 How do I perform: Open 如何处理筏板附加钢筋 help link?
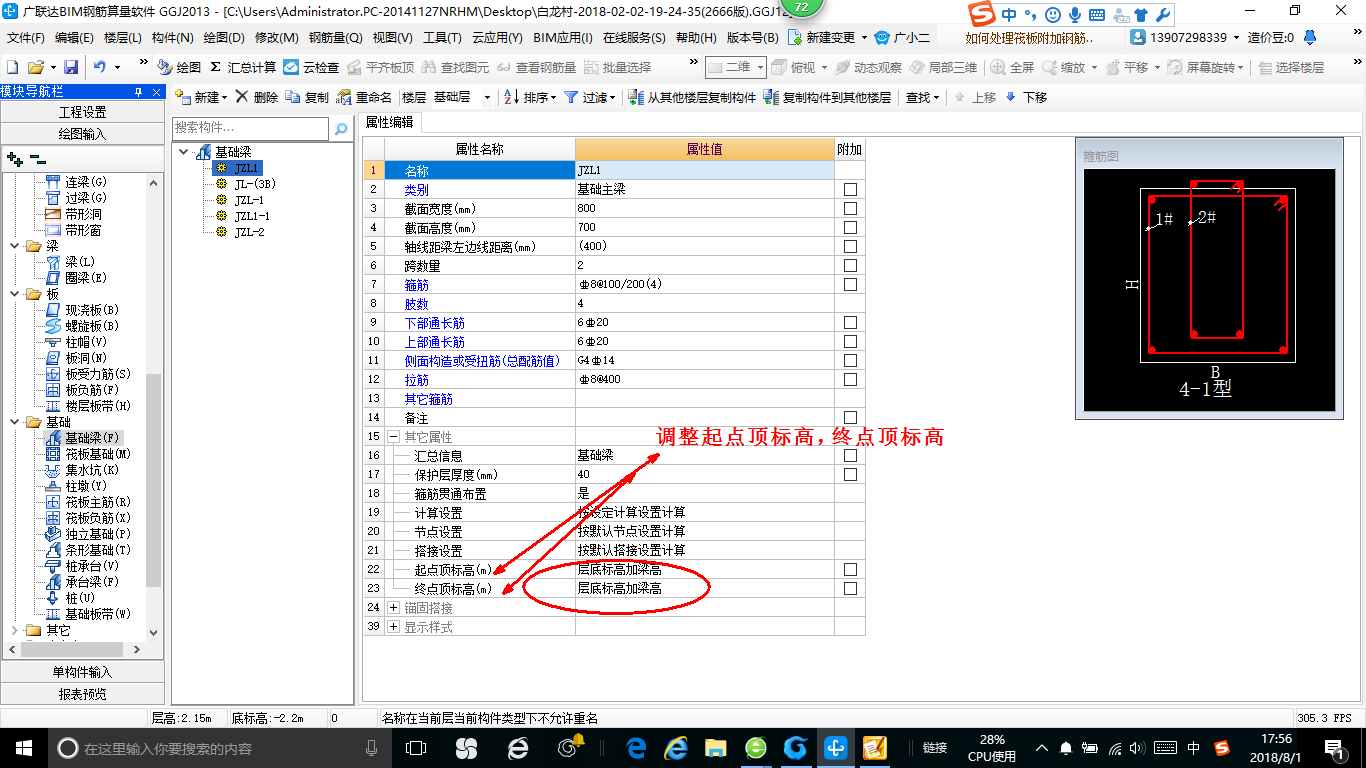[x=1030, y=37]
